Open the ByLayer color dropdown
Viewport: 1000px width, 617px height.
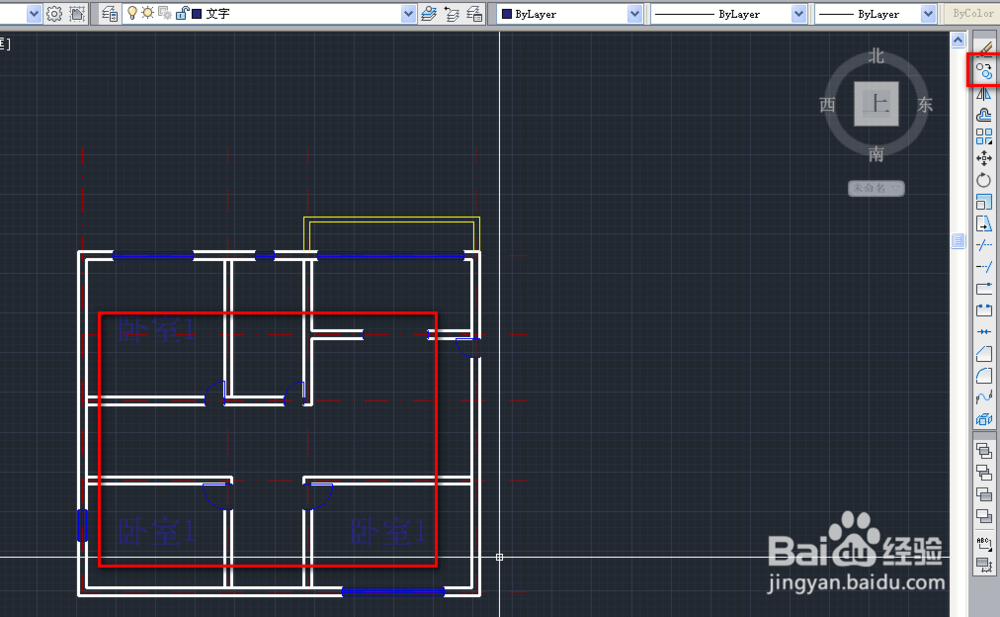(x=634, y=13)
